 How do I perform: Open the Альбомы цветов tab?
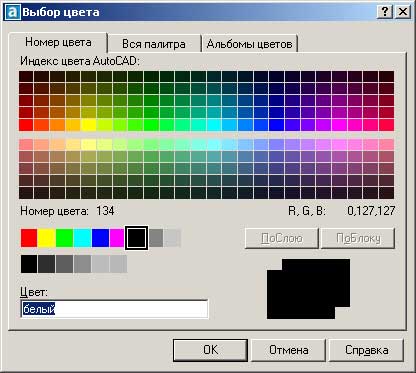click(x=249, y=44)
